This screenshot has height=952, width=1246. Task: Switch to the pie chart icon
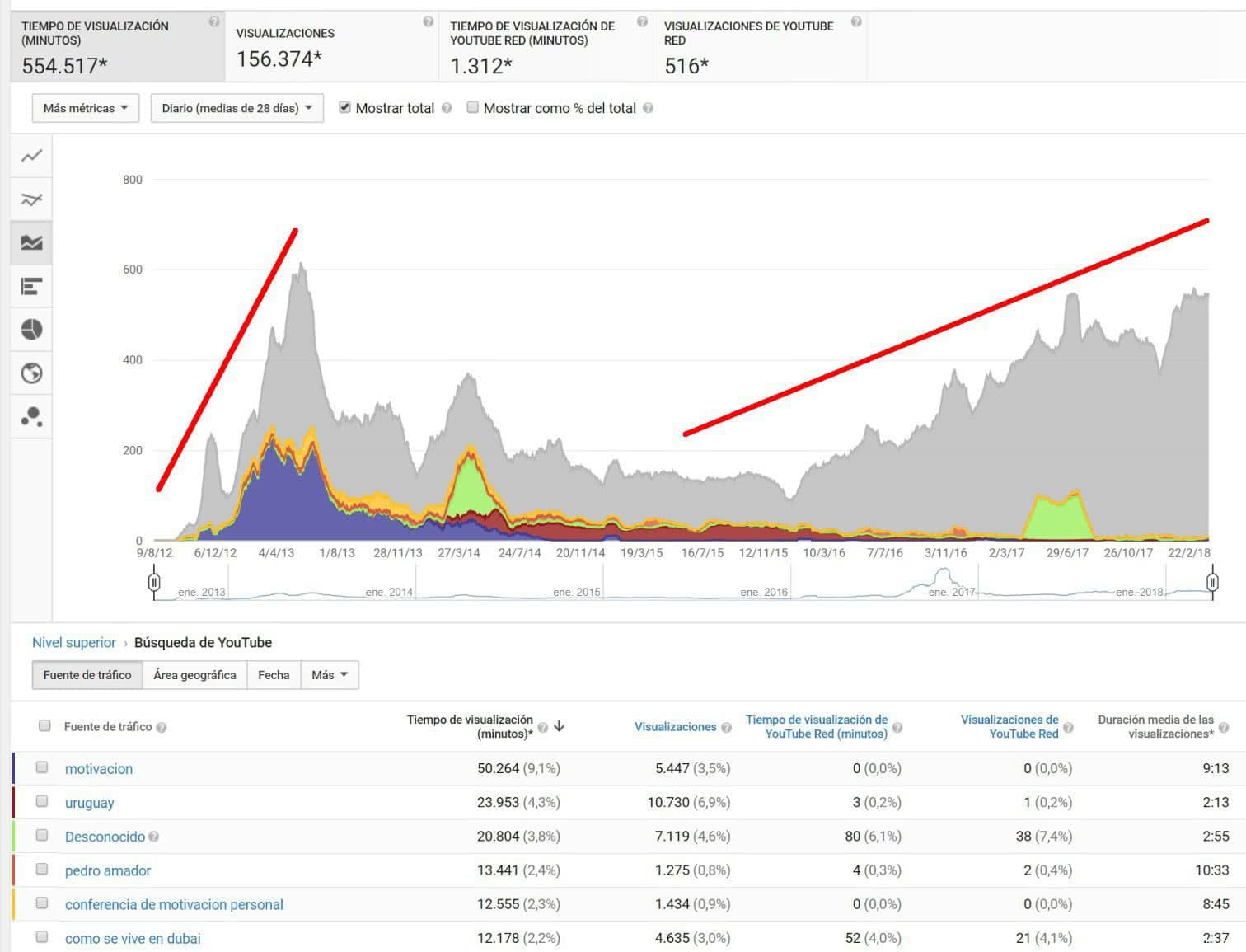(31, 330)
